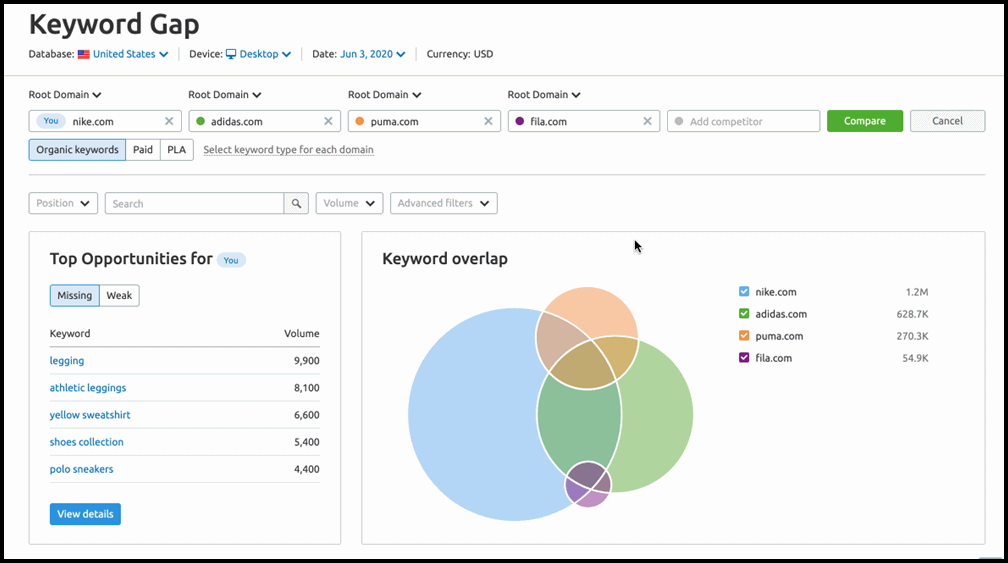Remove fila.com domain with its X icon

tap(647, 121)
